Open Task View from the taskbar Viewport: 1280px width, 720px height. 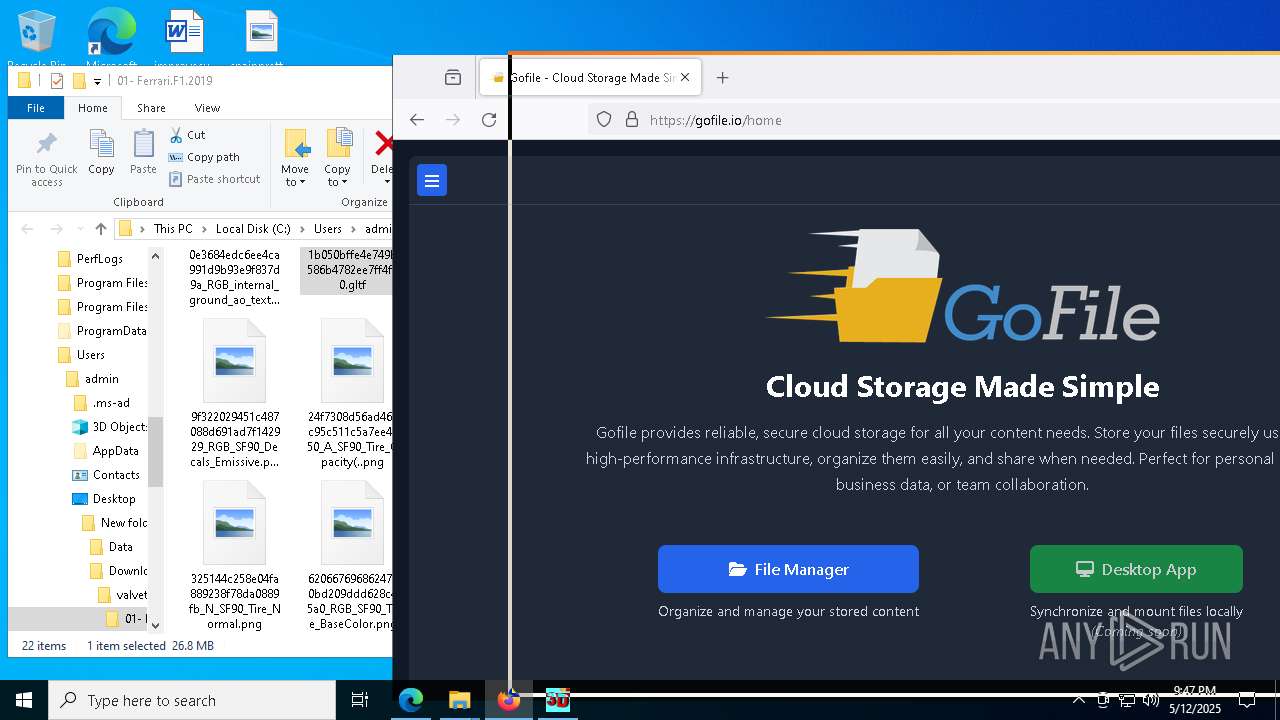pyautogui.click(x=360, y=700)
